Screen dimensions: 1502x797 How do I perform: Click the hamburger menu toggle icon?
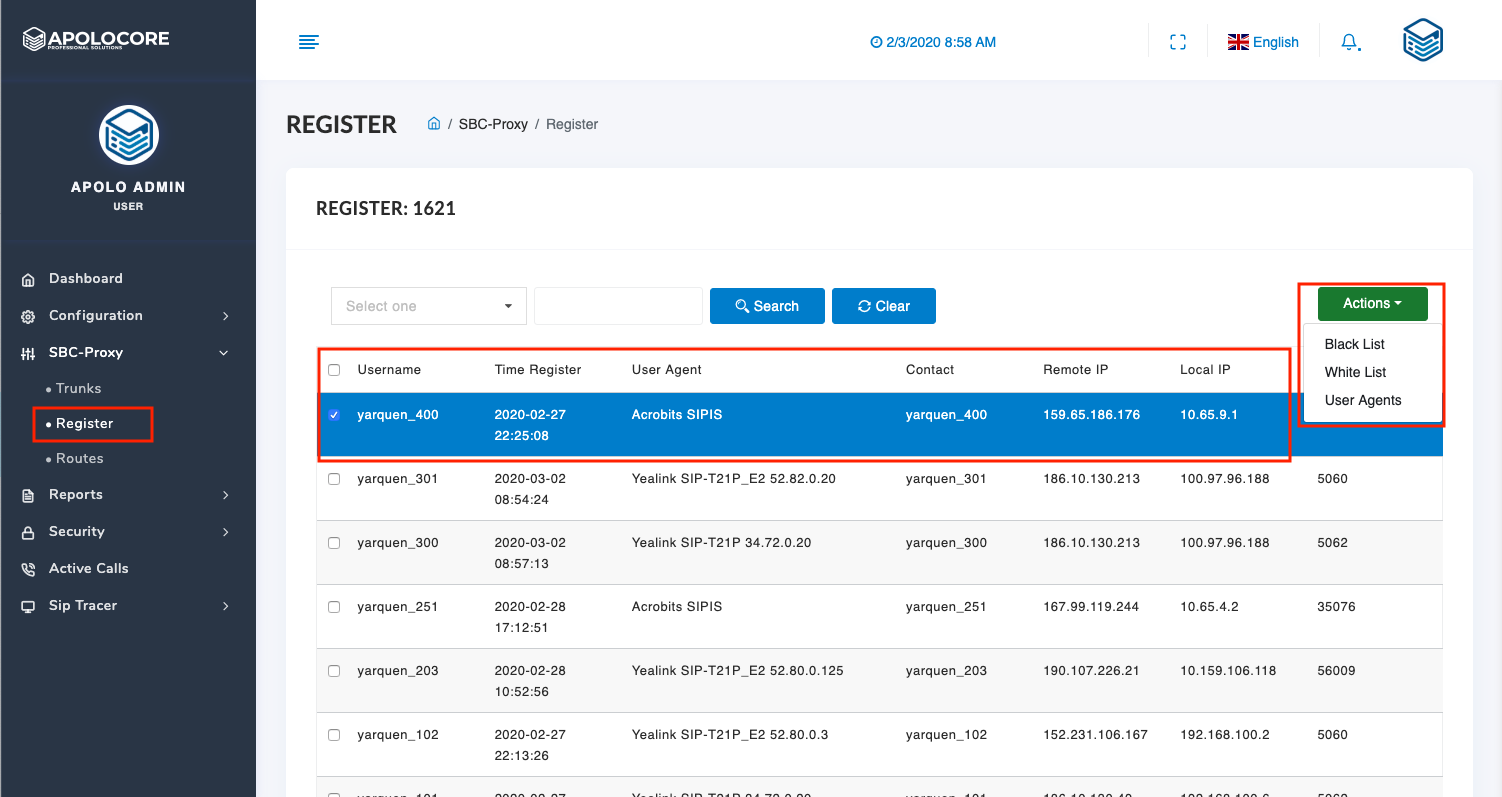click(309, 42)
